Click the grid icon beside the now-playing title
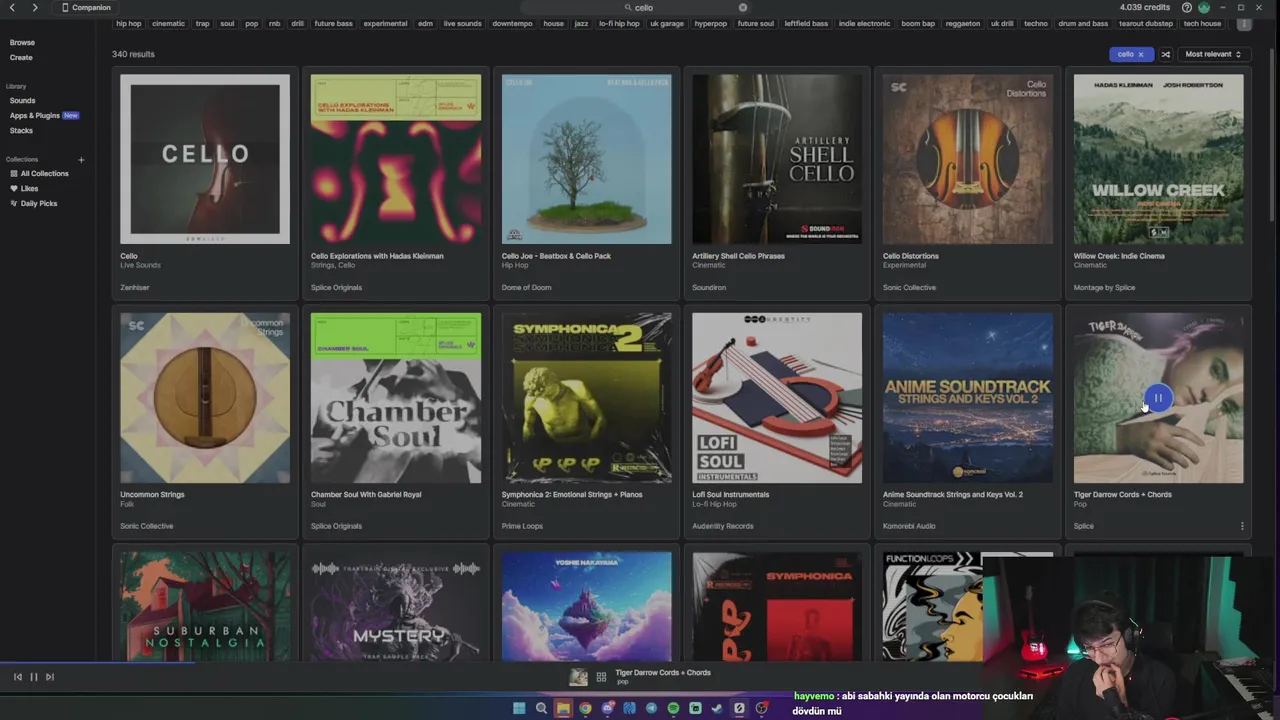Viewport: 1280px width, 720px height. [x=601, y=677]
